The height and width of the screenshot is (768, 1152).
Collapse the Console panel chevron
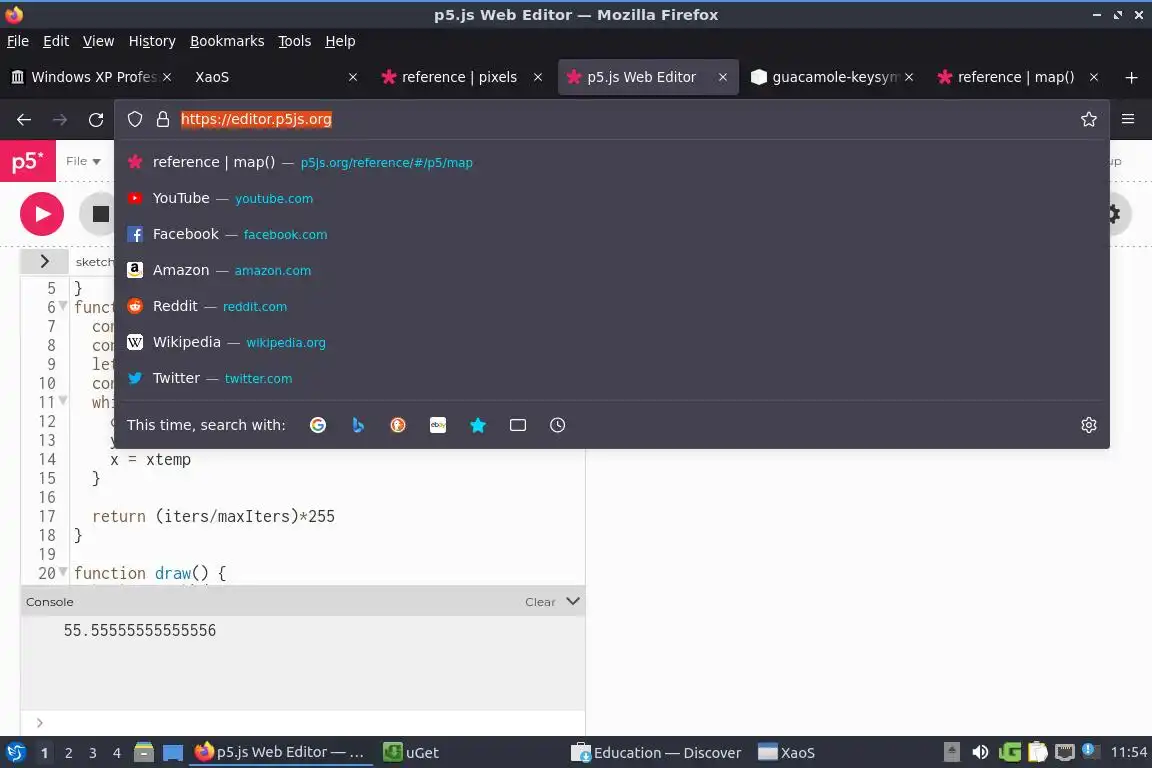click(573, 601)
